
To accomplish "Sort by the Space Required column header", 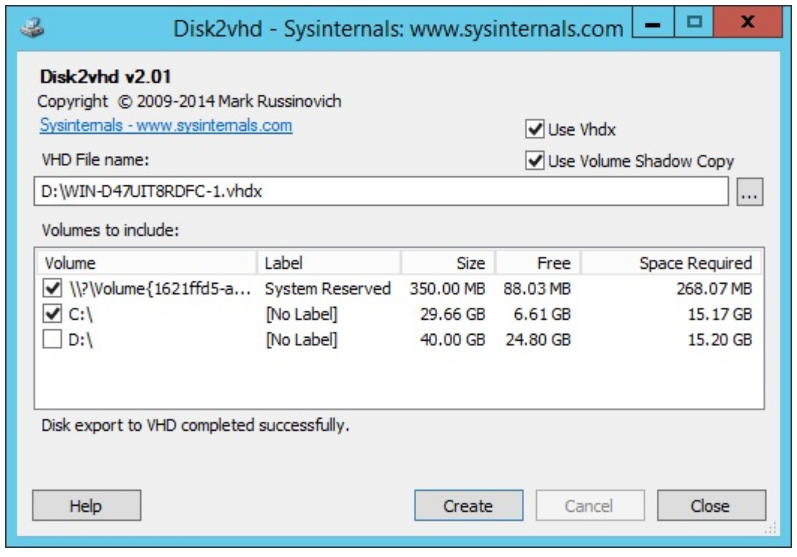I will [x=671, y=263].
